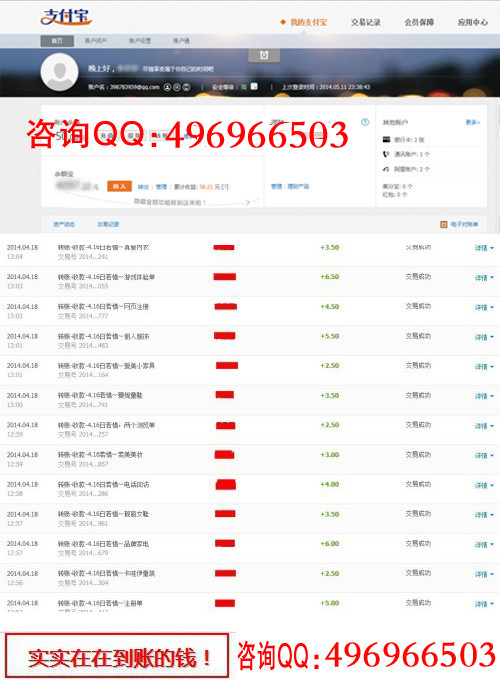Click the 支付宝 Alipay logo
The image size is (500, 680).
tap(66, 17)
